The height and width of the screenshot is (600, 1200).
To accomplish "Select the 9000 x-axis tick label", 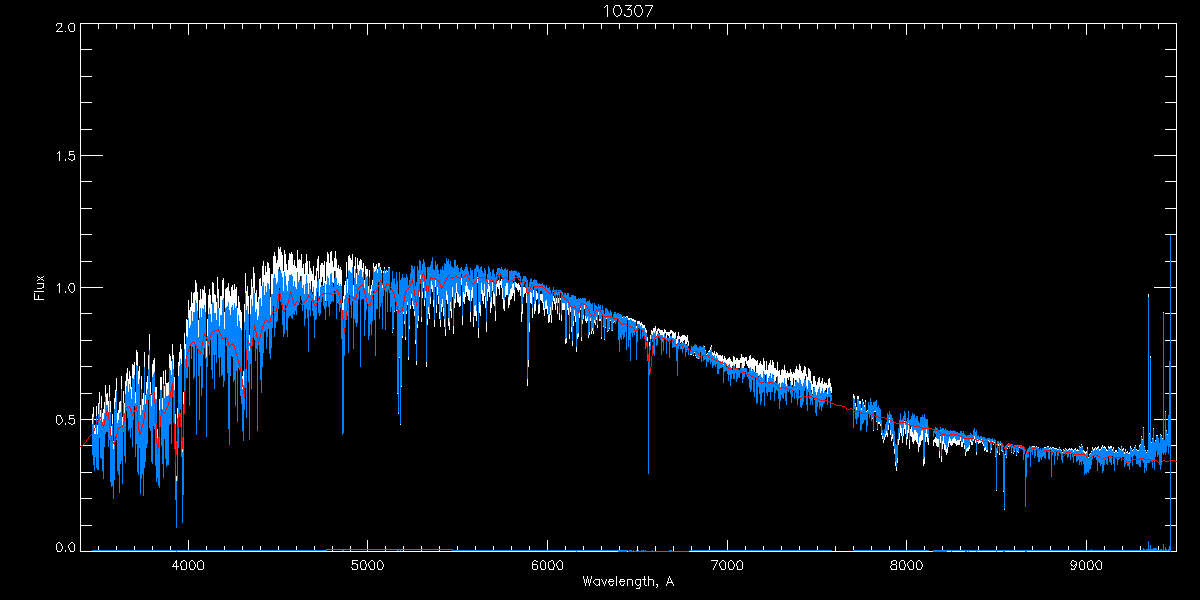I will [x=1086, y=565].
